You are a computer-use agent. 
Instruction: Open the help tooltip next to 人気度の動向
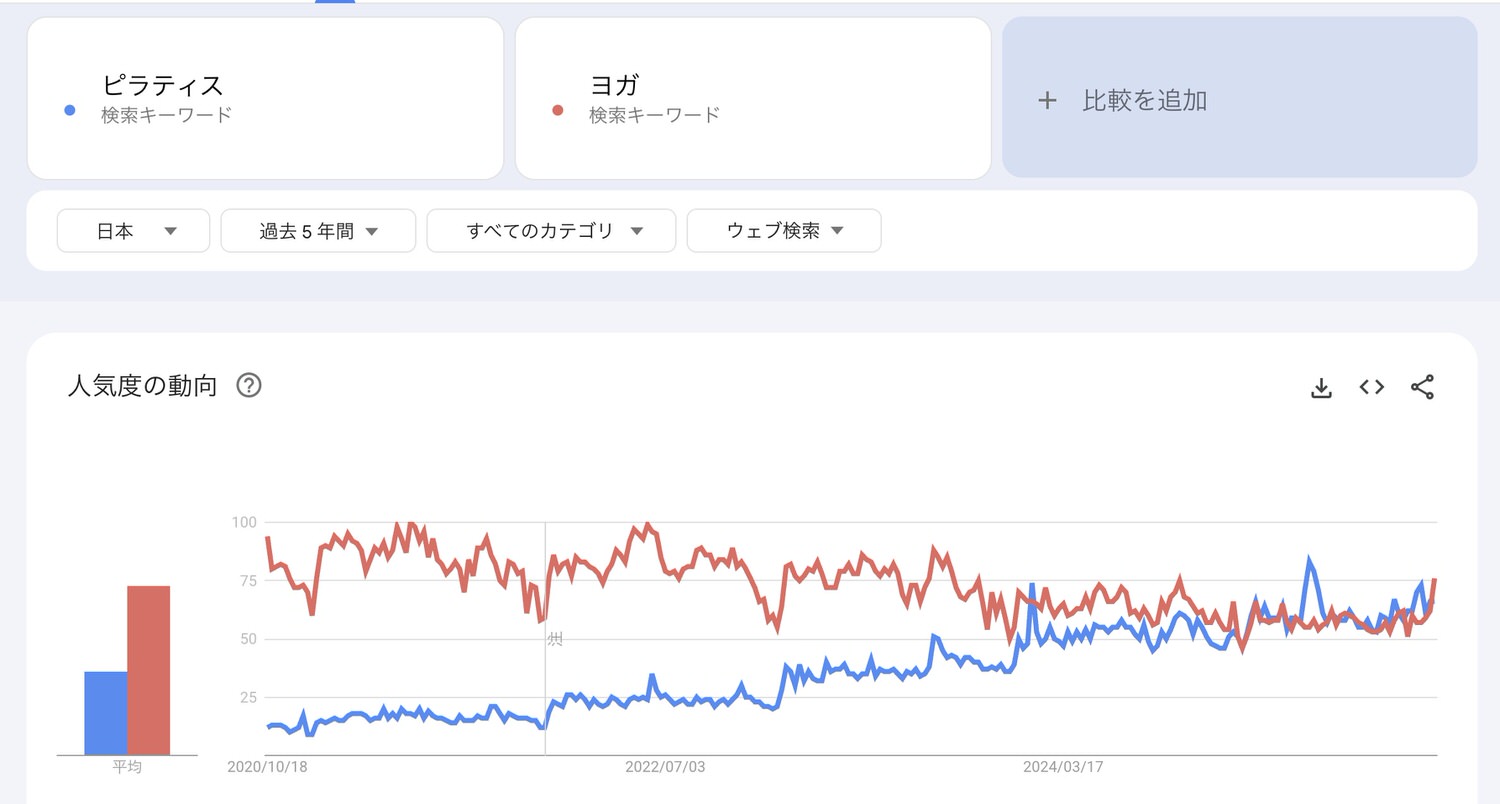[248, 386]
